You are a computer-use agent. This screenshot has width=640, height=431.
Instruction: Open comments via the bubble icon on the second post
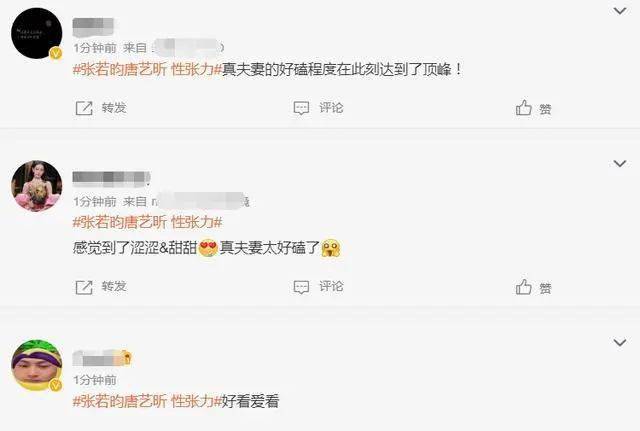301,287
